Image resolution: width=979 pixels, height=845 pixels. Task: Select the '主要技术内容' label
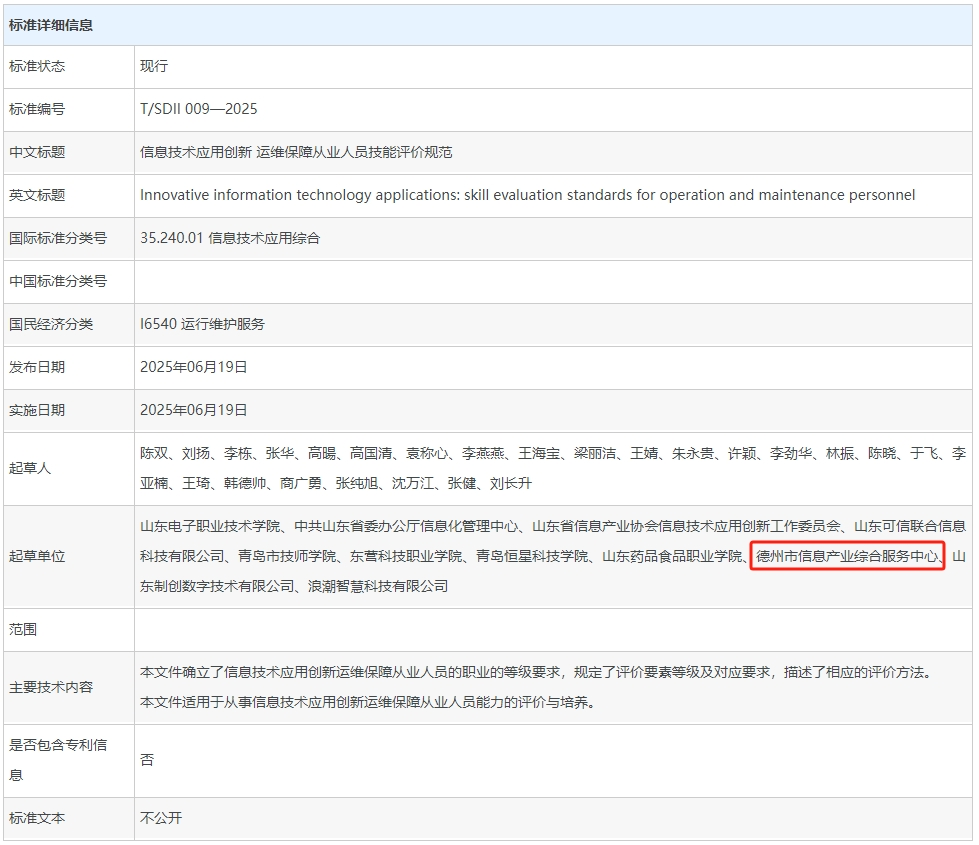click(x=51, y=688)
